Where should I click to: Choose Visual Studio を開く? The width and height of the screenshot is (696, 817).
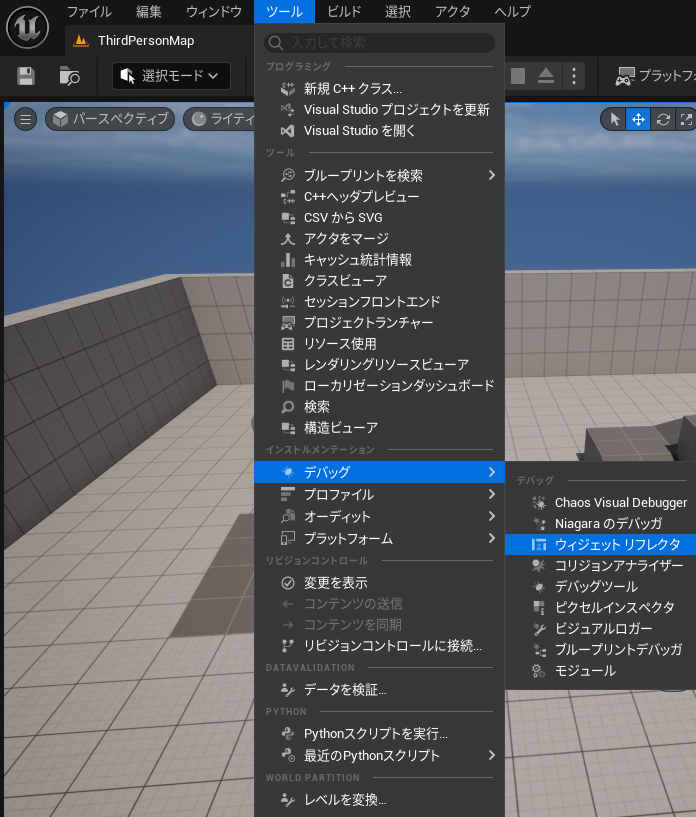click(379, 130)
